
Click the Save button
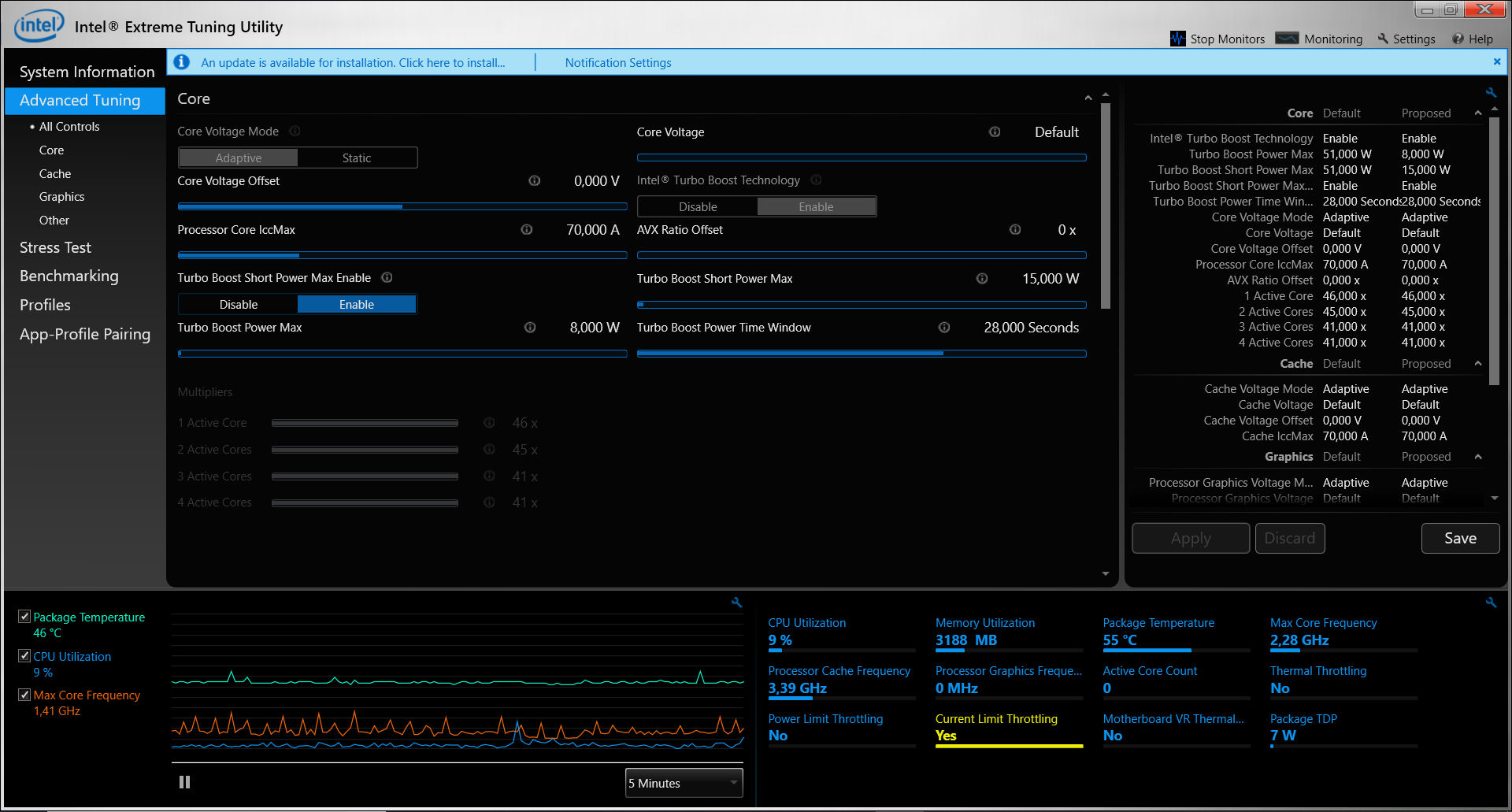tap(1460, 539)
